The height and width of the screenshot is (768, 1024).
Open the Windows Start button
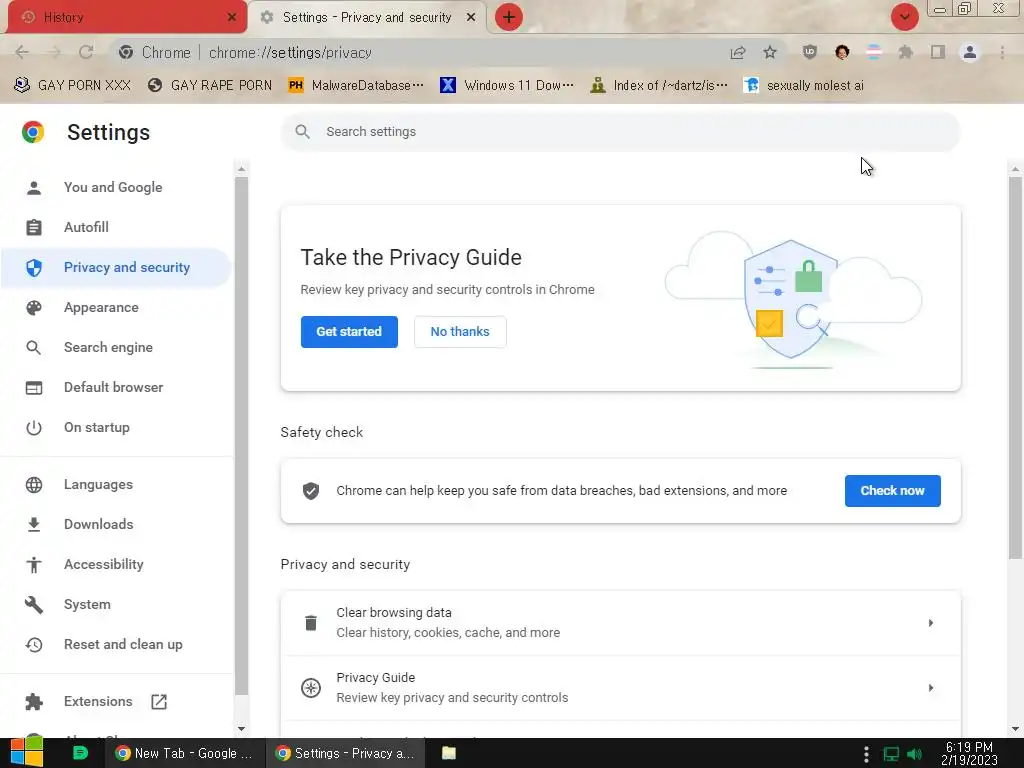click(27, 753)
